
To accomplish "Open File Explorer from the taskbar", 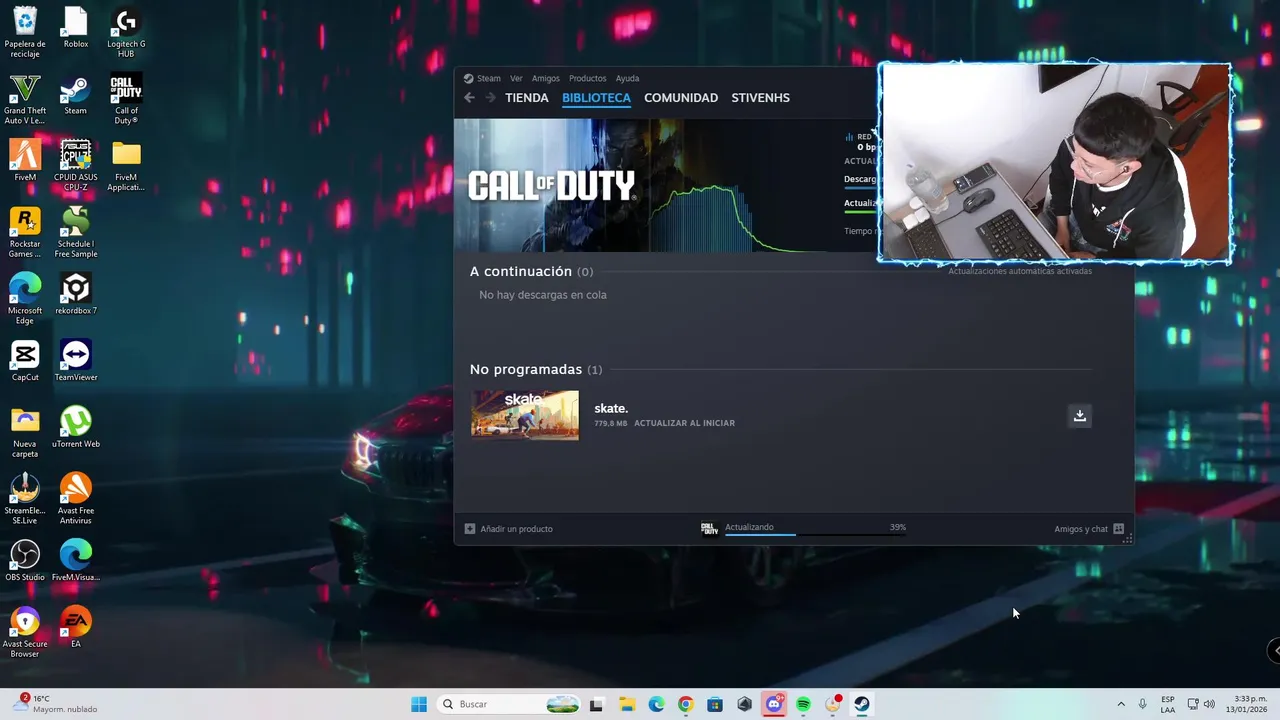I will 626,704.
